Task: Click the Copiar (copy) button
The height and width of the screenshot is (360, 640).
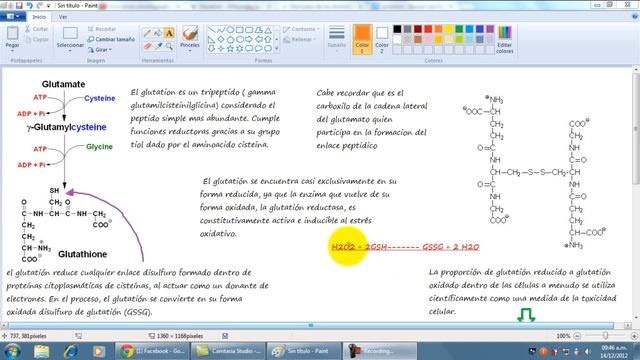Action: click(x=36, y=40)
